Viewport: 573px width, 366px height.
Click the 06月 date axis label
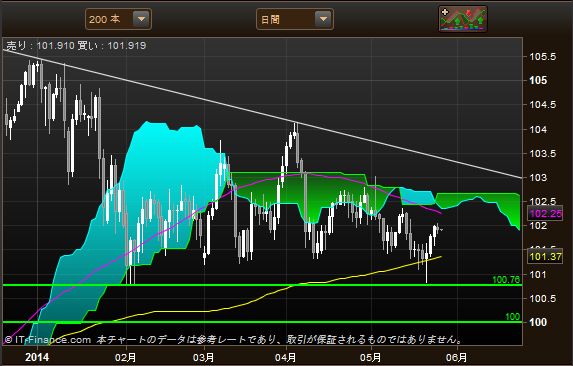[456, 357]
